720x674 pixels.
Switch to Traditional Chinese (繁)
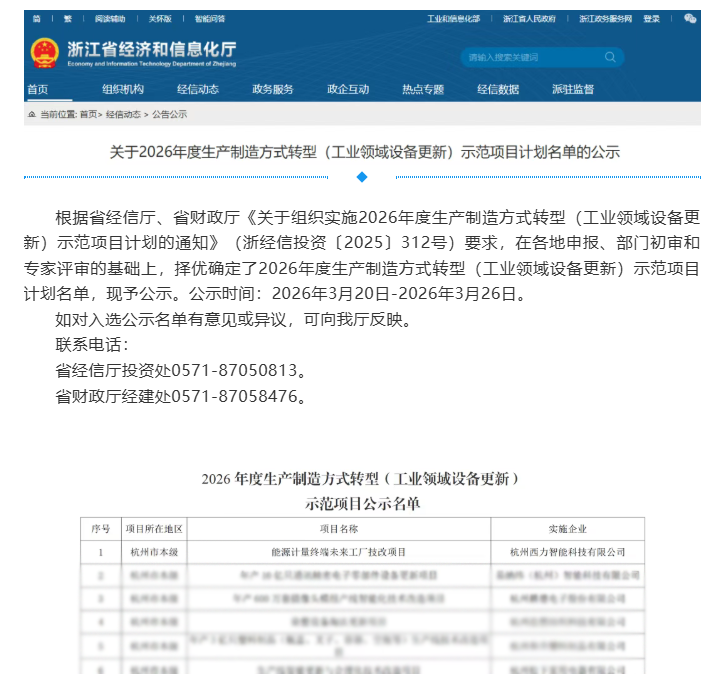(x=68, y=18)
